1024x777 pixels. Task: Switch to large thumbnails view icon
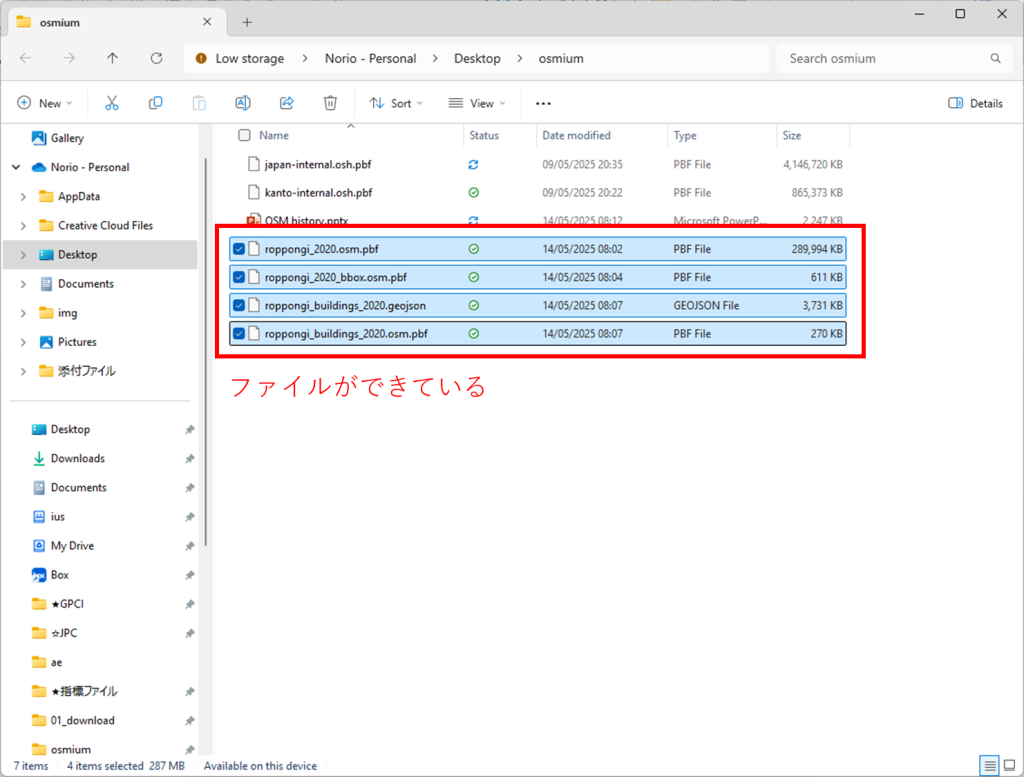pos(1009,766)
